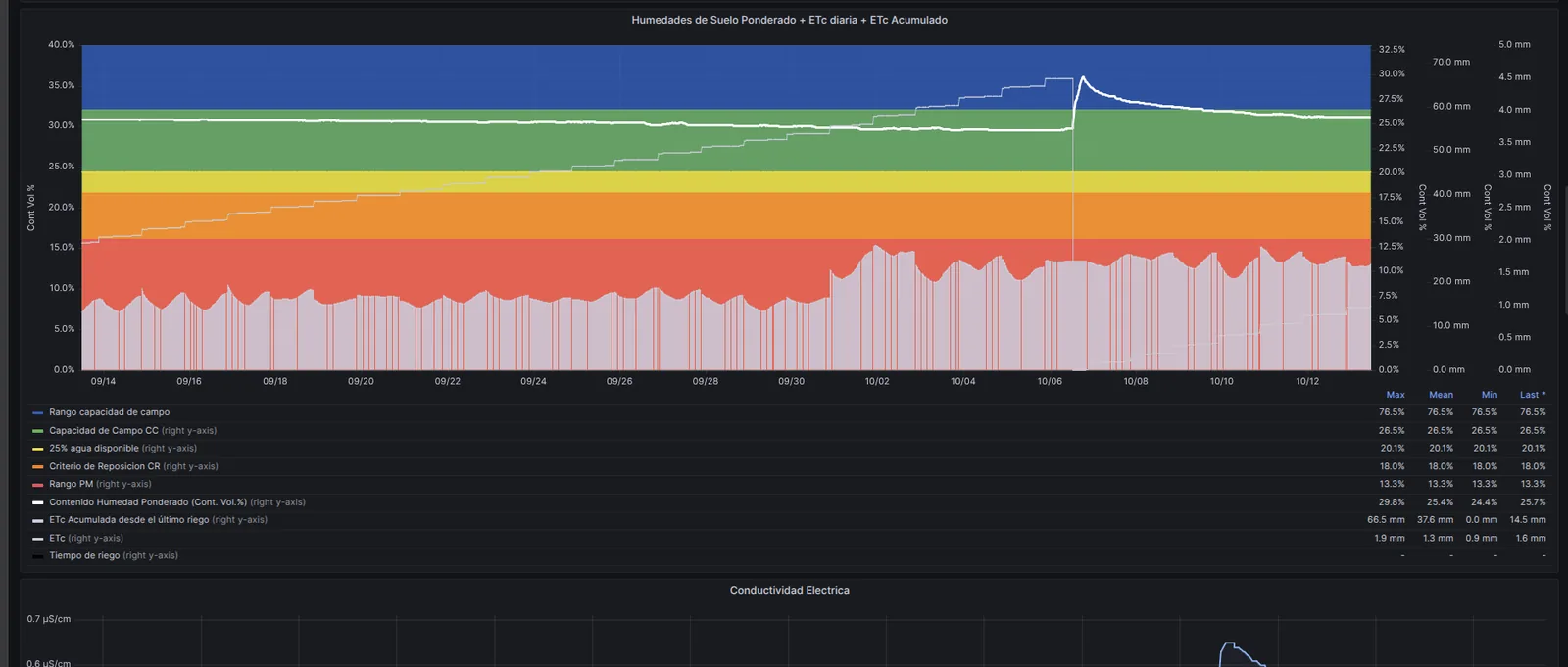Toggle the Rango PM series
The image size is (1568, 667).
coord(72,484)
